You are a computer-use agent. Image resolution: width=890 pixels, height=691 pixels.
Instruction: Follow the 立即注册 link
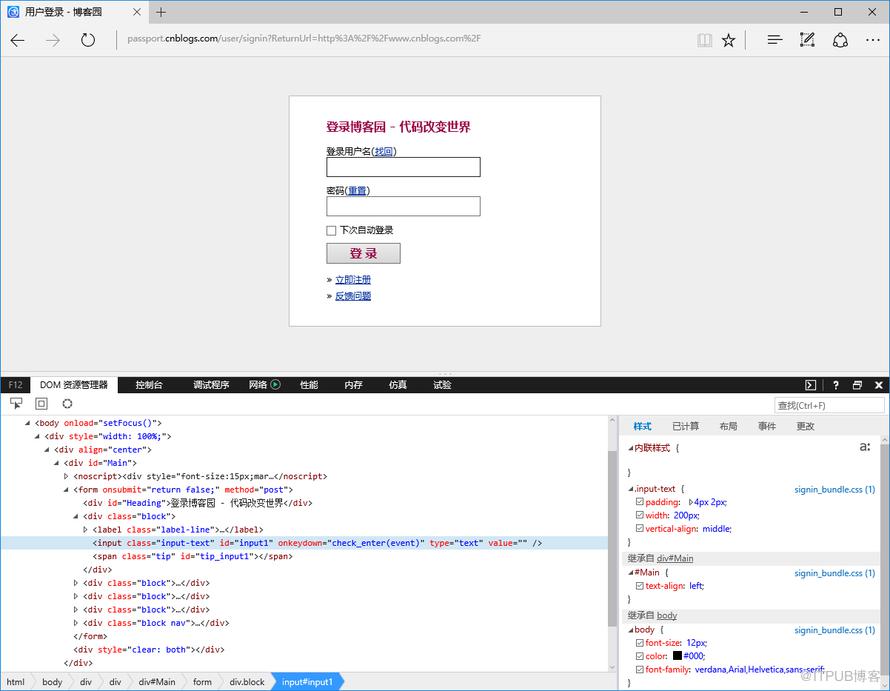coord(352,279)
